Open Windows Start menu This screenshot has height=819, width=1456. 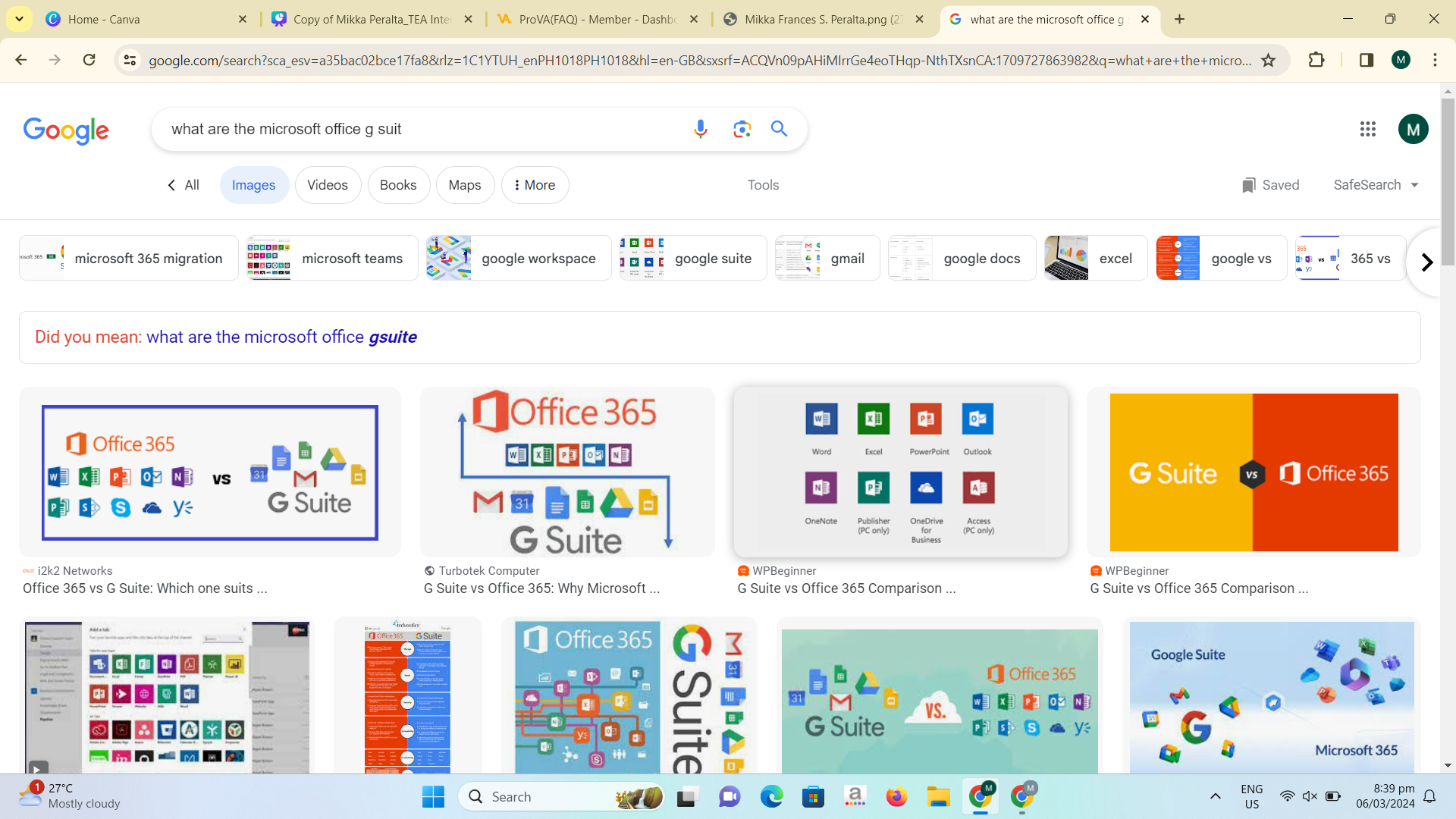coord(433,797)
